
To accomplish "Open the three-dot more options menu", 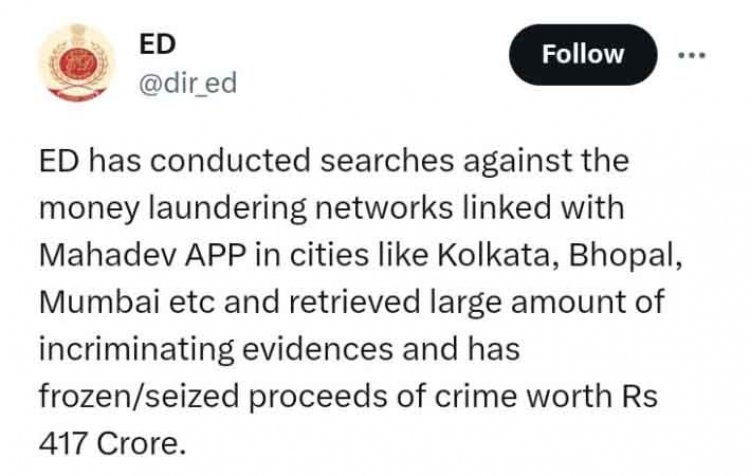I will coord(692,55).
